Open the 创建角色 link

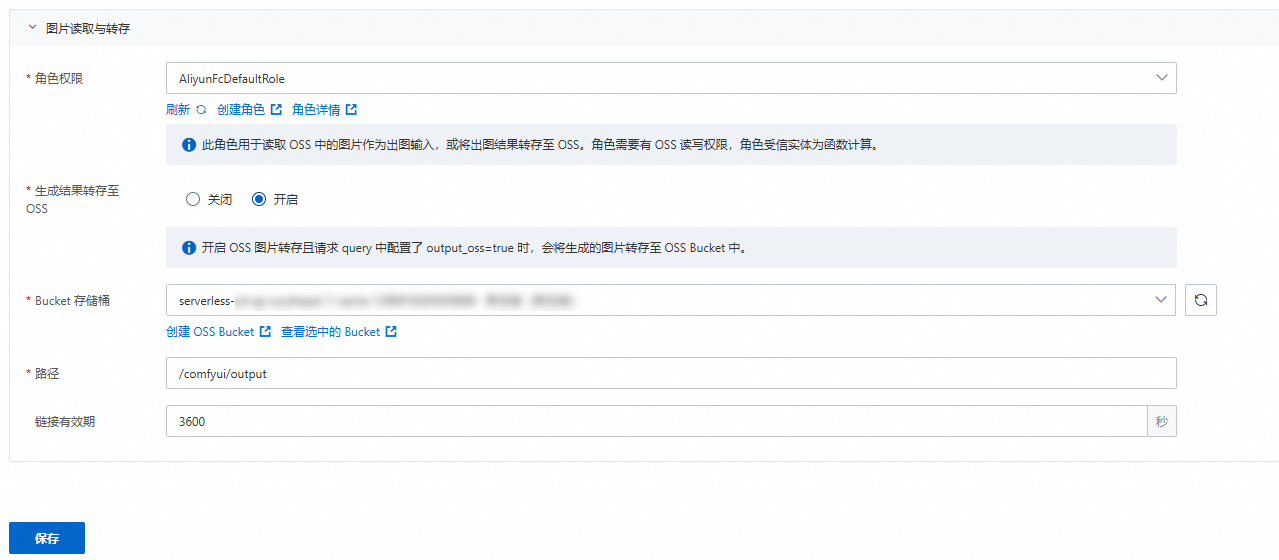pyautogui.click(x=241, y=110)
